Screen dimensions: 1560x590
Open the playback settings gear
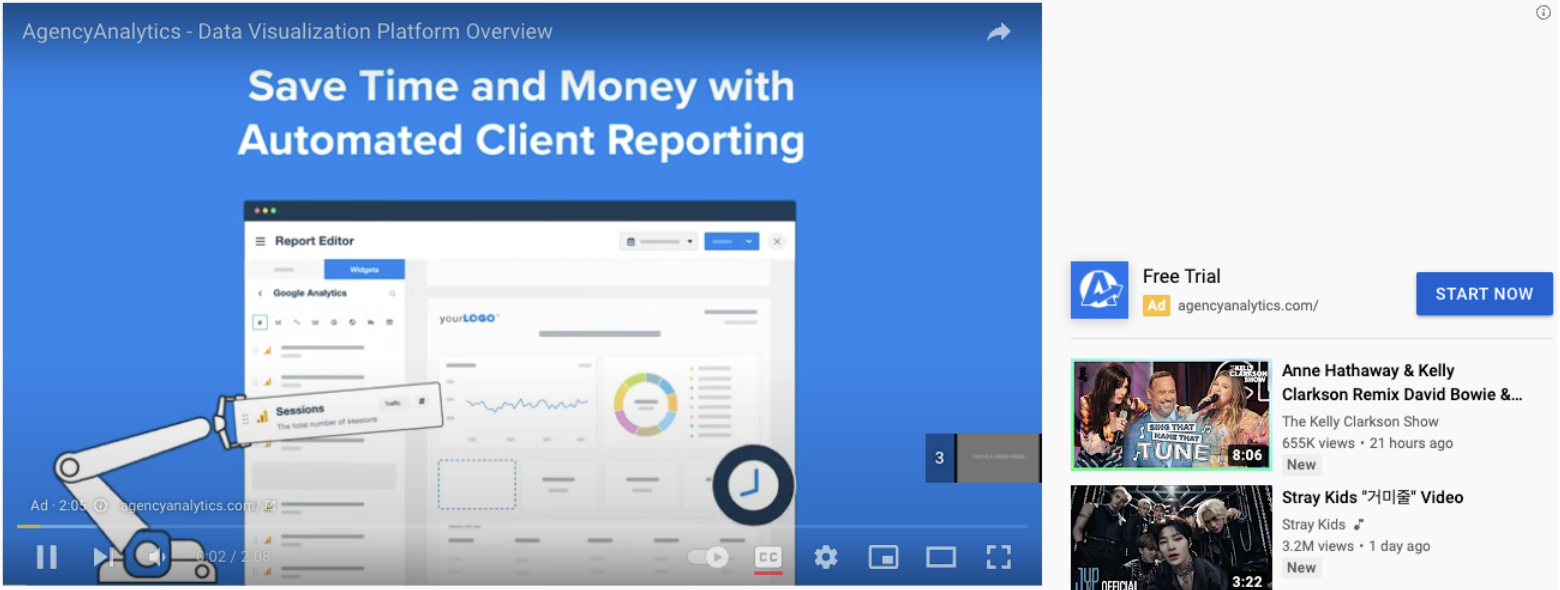(x=826, y=557)
